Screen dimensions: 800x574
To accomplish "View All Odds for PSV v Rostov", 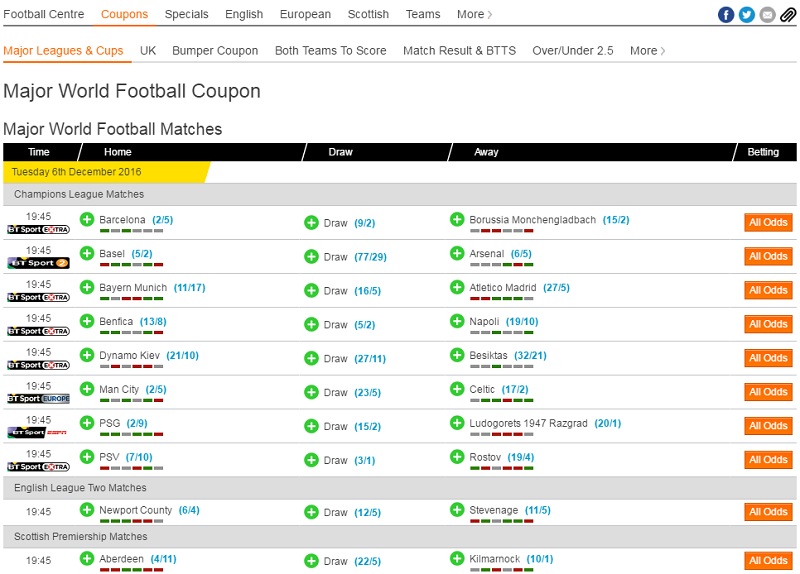I will pos(768,460).
